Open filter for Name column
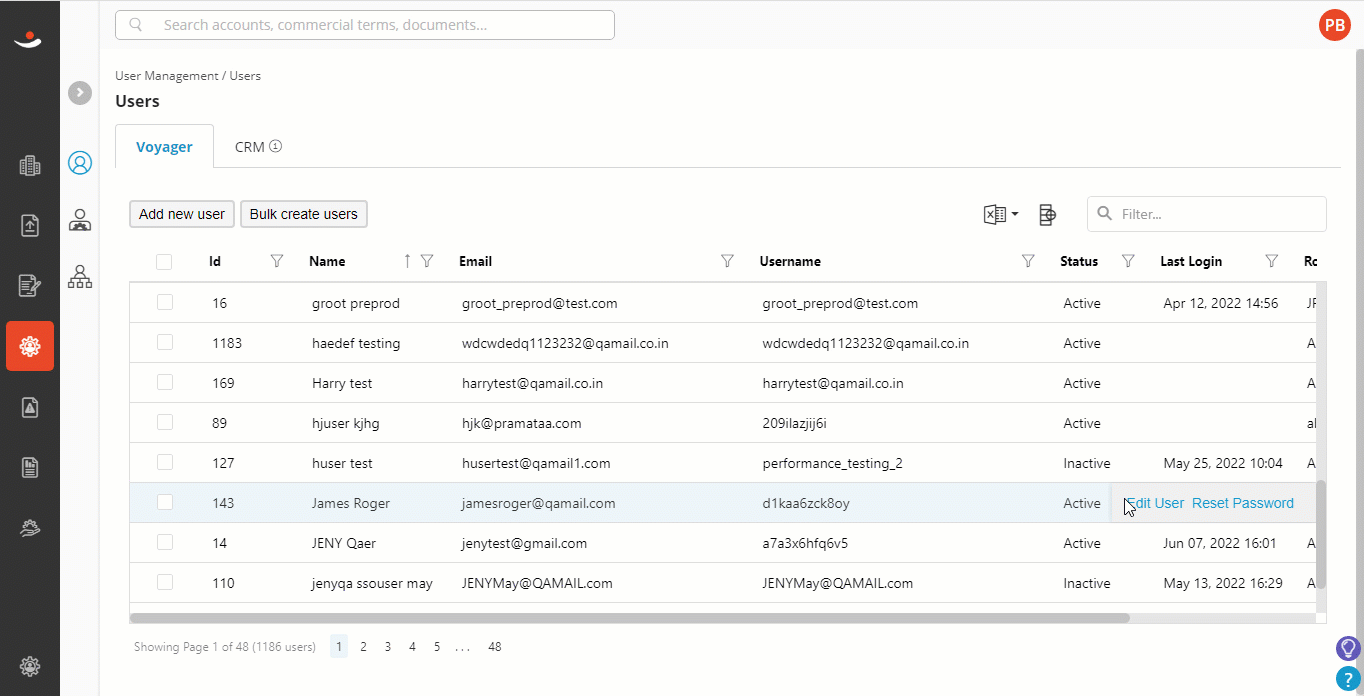 point(427,261)
